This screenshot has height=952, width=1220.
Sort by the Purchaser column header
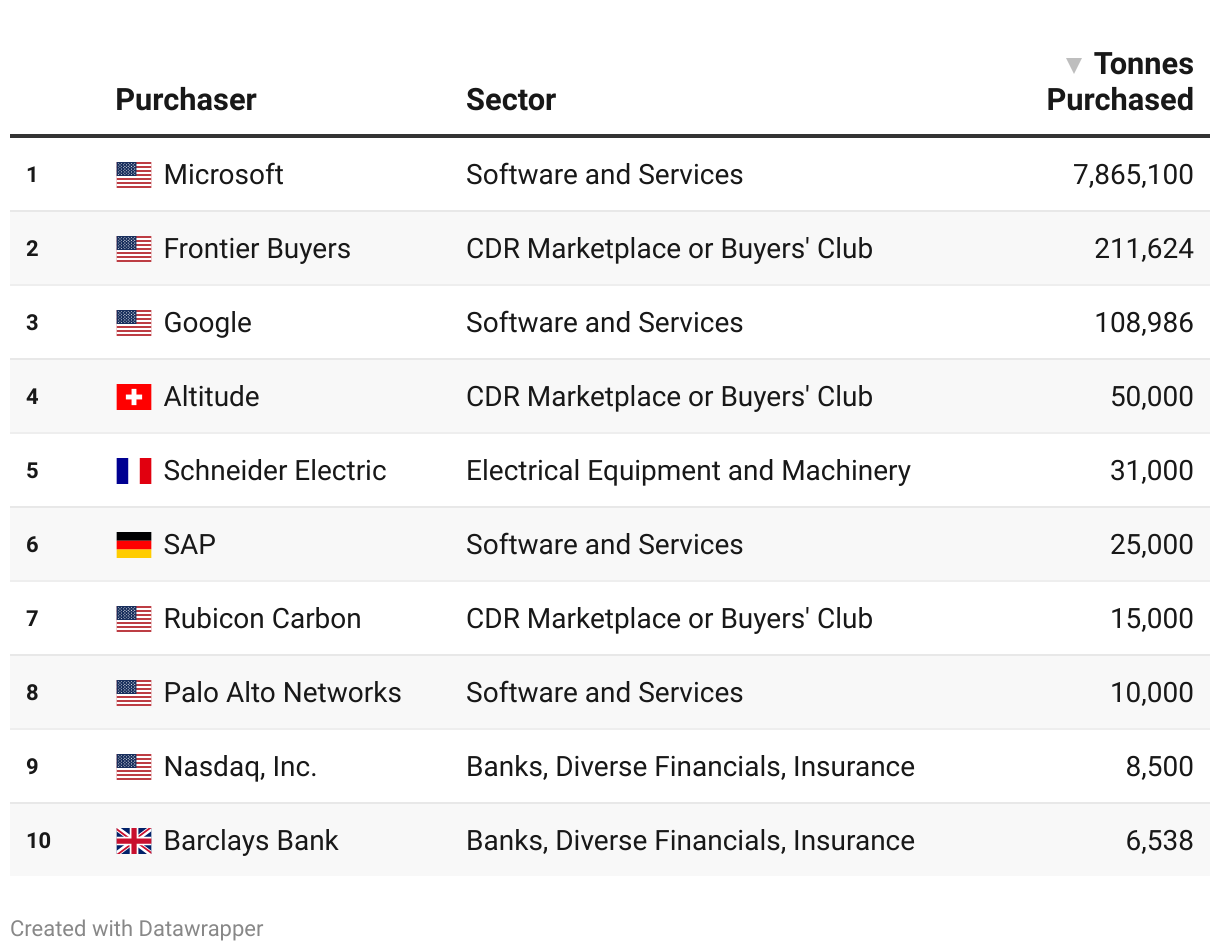point(186,100)
